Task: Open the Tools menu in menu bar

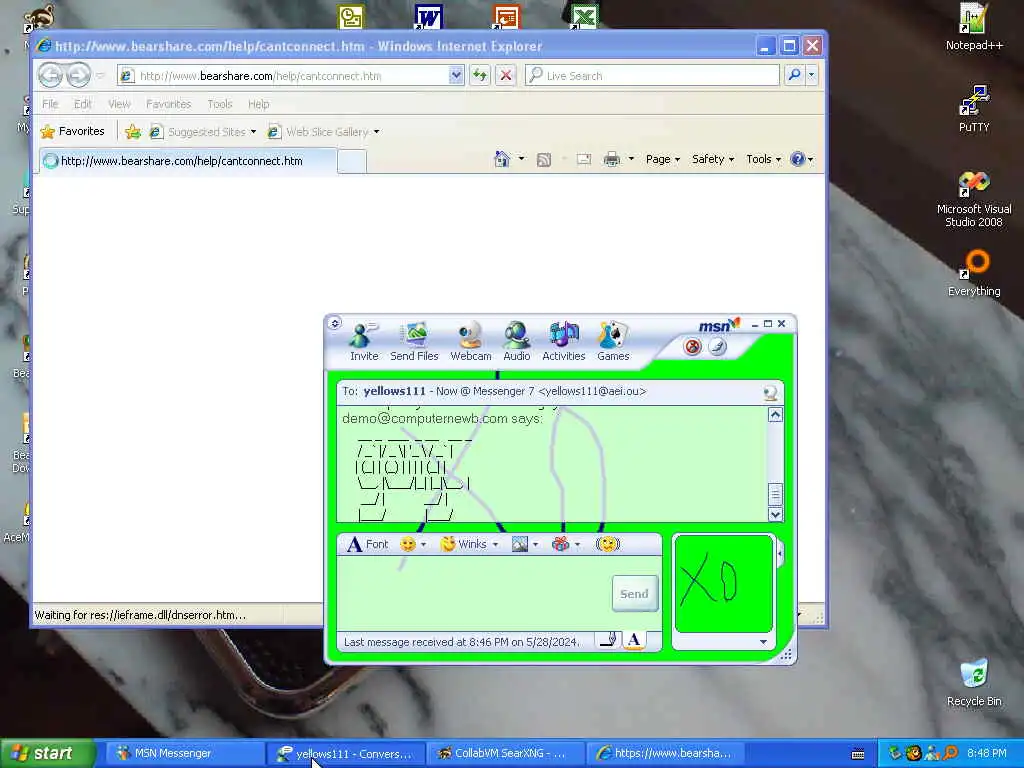Action: coord(219,104)
